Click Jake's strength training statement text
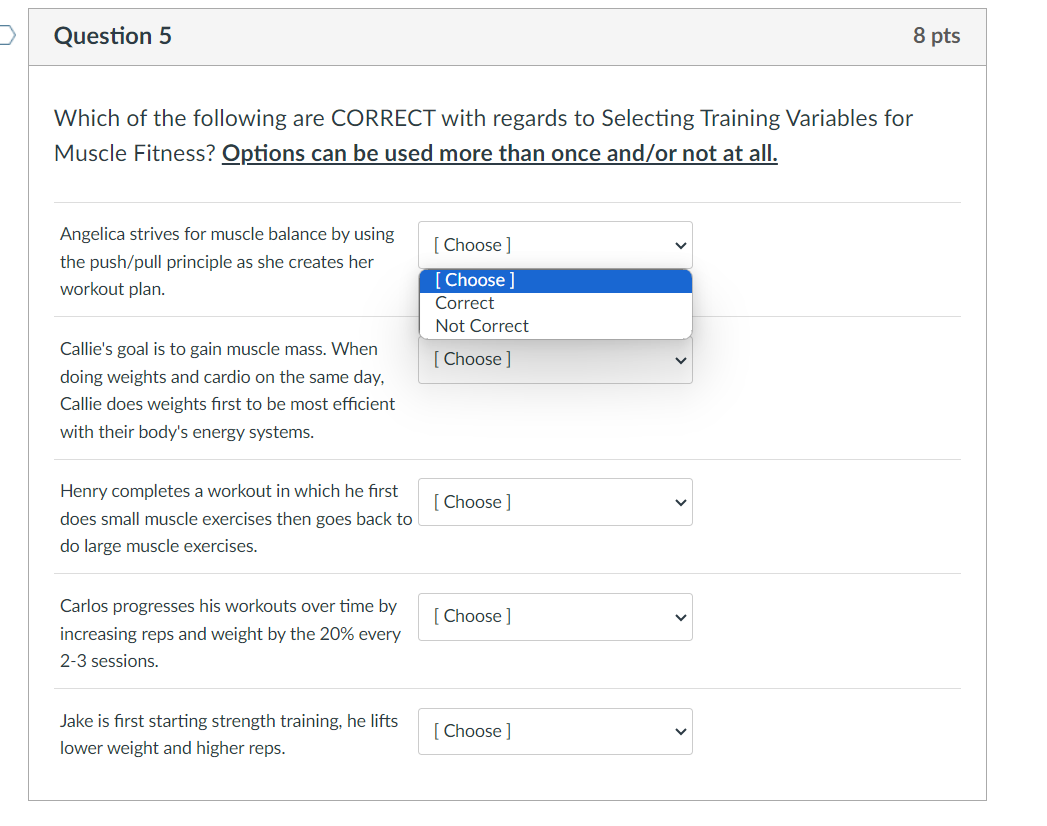Viewport: 1047px width, 826px height. (x=230, y=734)
